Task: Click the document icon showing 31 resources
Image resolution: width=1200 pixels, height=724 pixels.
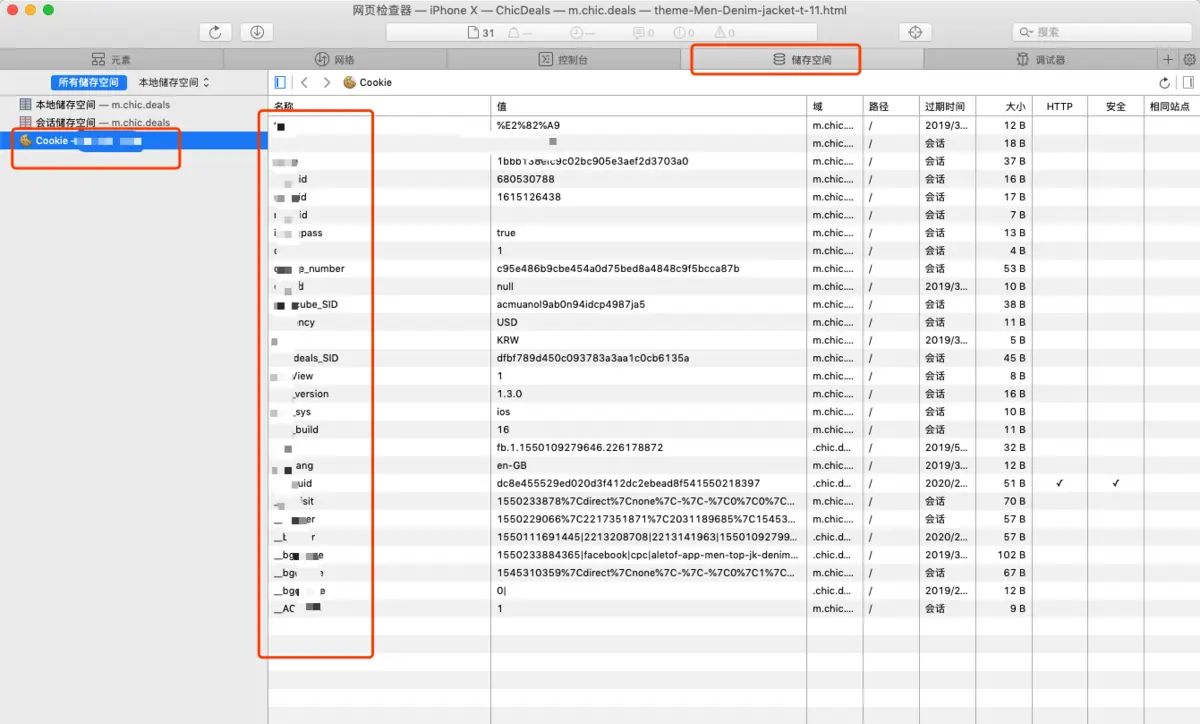Action: point(477,32)
